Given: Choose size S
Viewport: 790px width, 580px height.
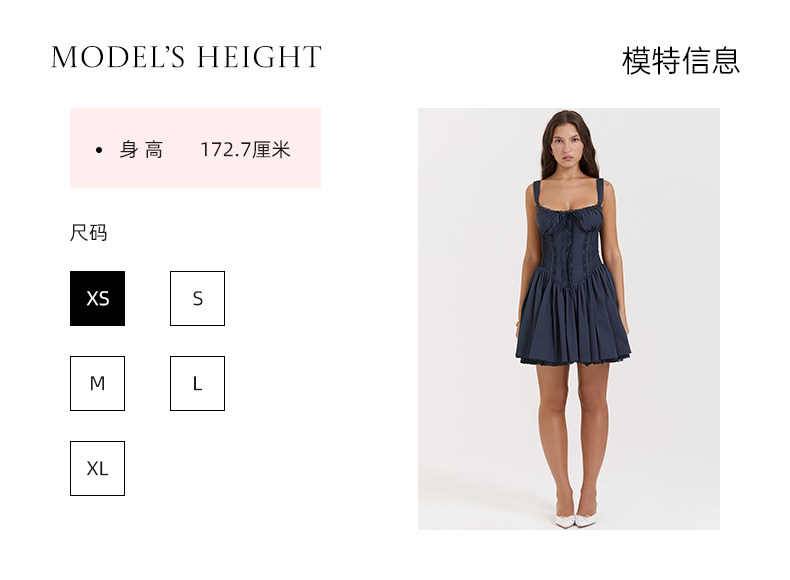Looking at the screenshot, I should click(x=198, y=298).
